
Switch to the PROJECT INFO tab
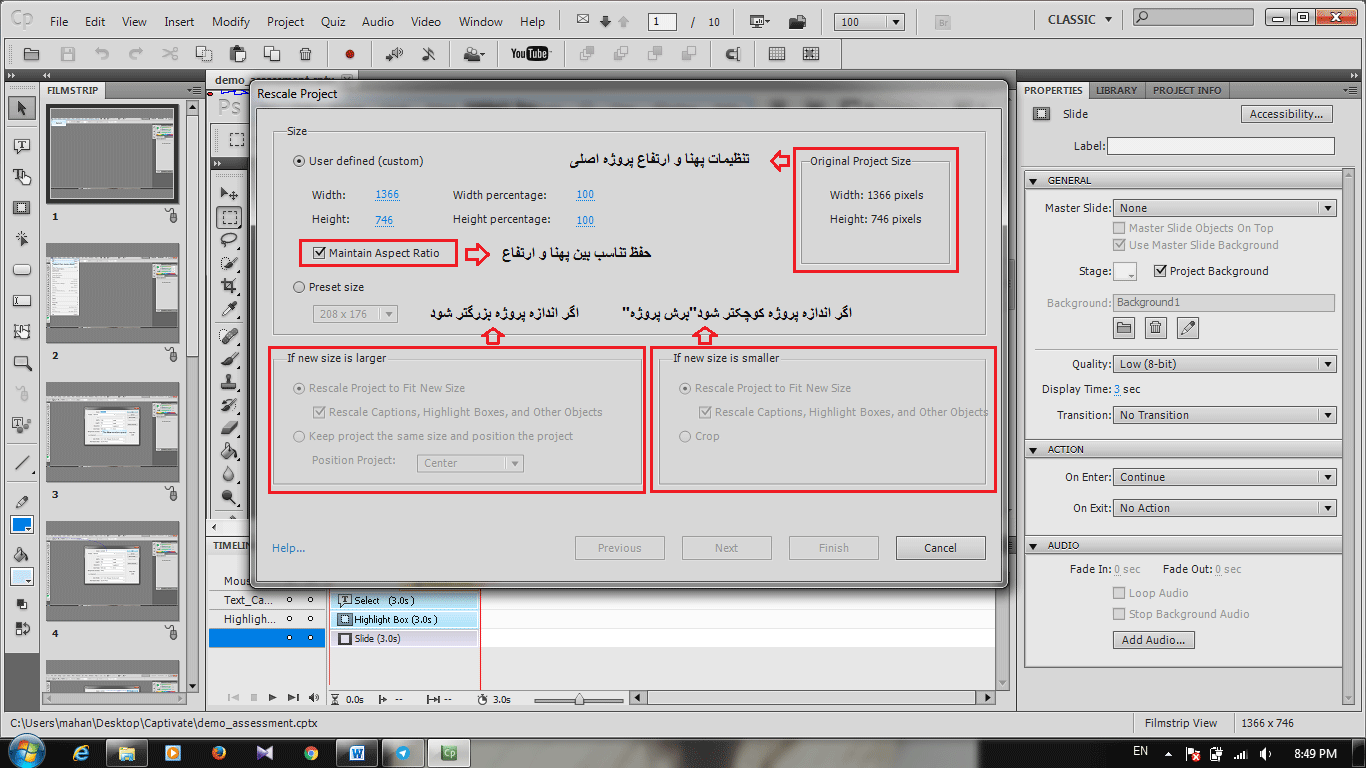click(x=1187, y=90)
